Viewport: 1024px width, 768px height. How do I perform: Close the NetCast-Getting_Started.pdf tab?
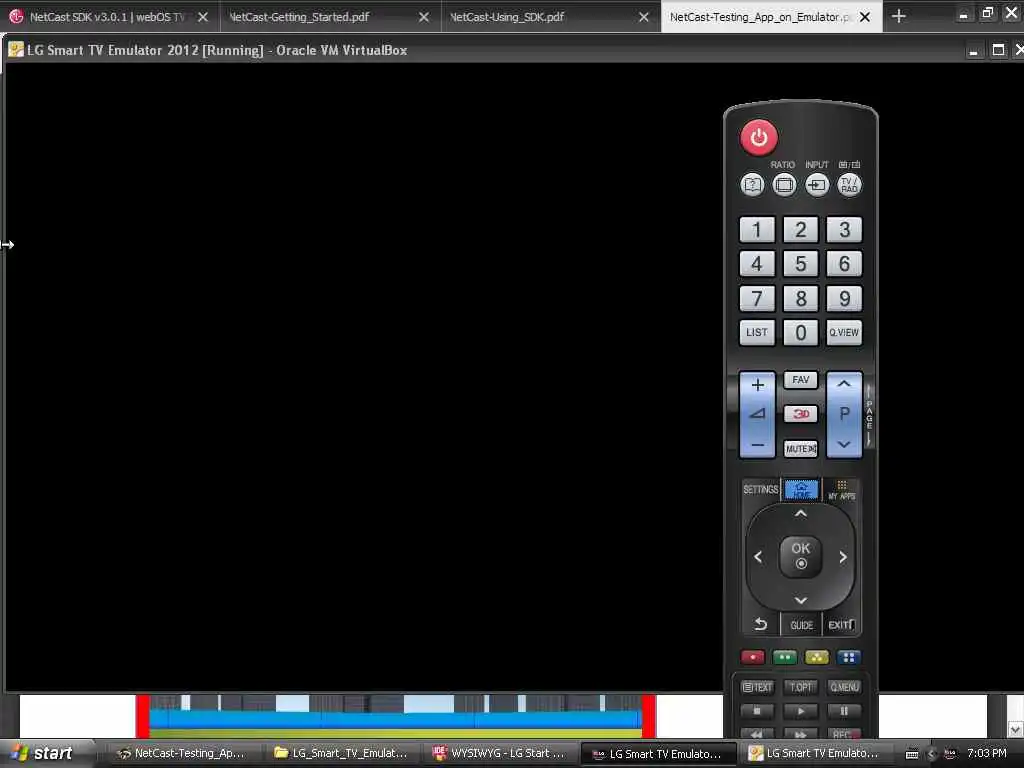[x=424, y=17]
